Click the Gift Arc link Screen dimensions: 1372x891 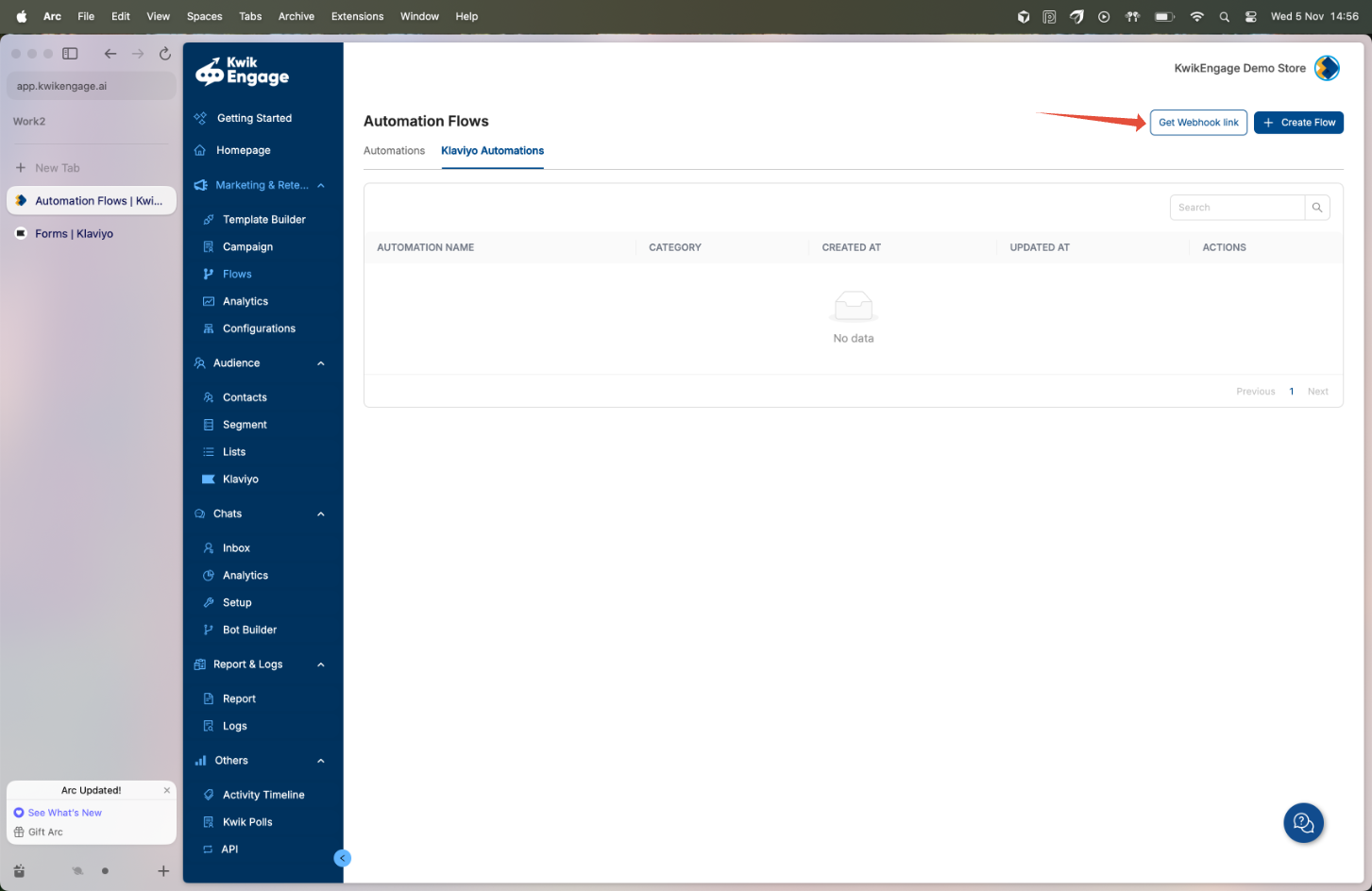pyautogui.click(x=45, y=832)
